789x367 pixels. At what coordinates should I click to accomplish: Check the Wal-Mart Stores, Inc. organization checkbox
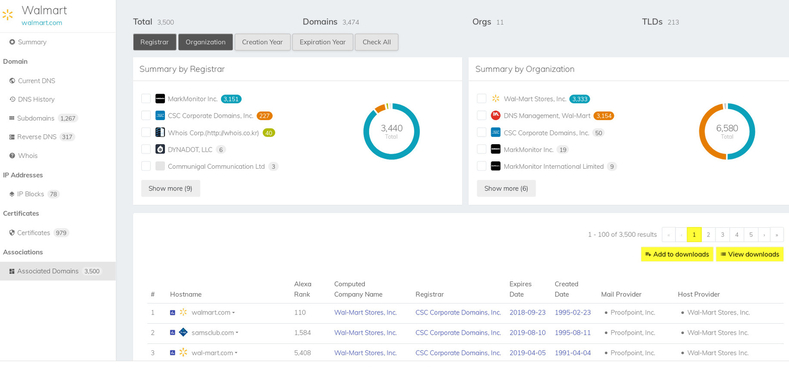482,99
